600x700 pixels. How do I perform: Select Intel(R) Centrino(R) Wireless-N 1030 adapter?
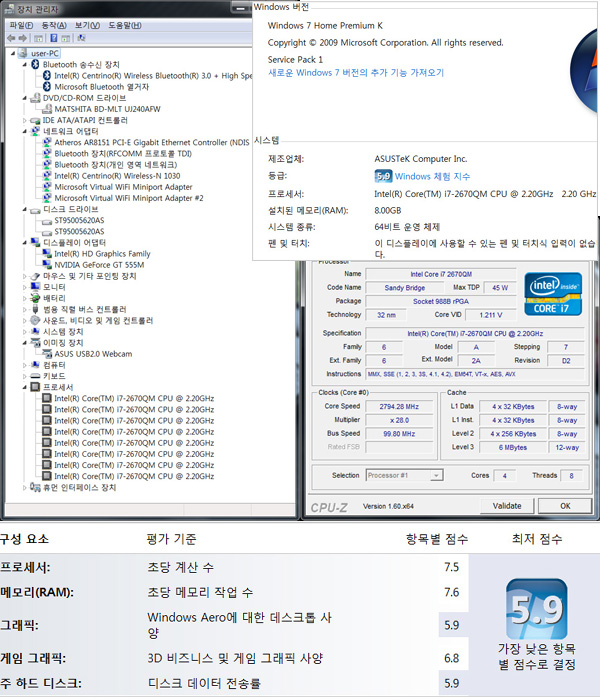pos(117,176)
